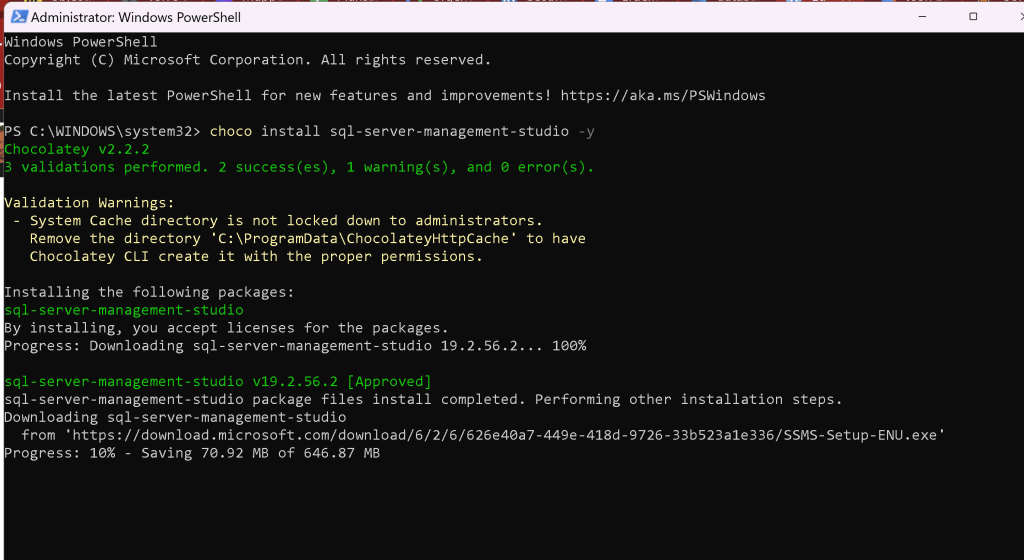
Task: Click 'By installing, you accept licenses' line
Action: point(226,328)
